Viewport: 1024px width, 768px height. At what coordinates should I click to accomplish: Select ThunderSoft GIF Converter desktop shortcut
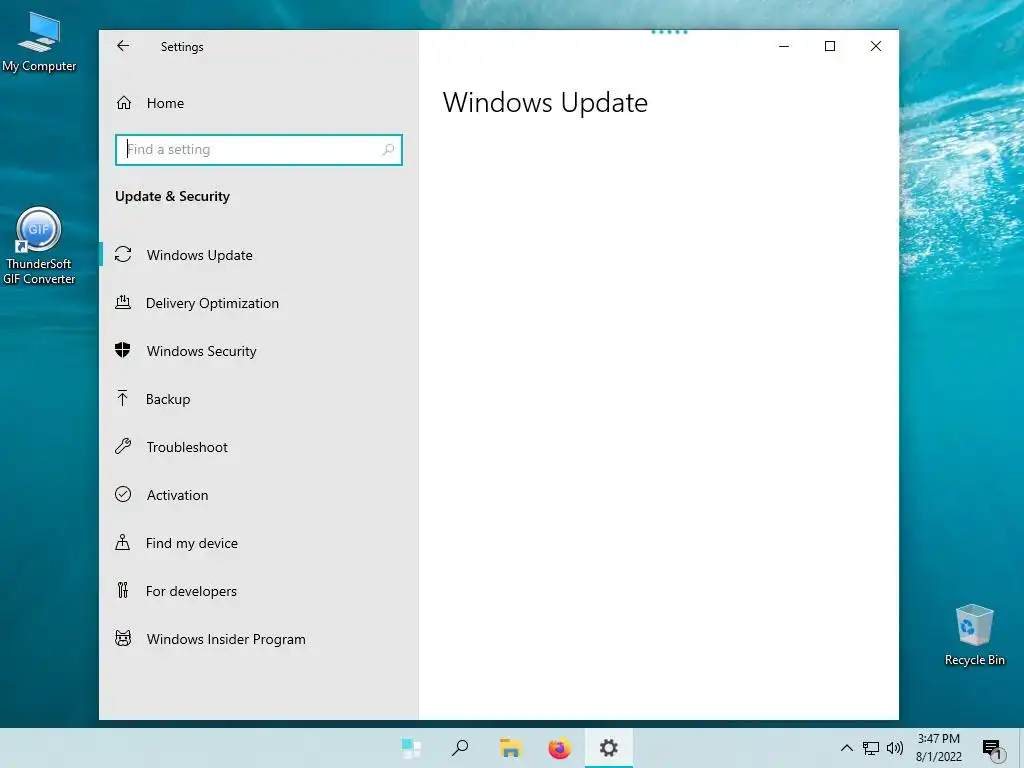39,246
